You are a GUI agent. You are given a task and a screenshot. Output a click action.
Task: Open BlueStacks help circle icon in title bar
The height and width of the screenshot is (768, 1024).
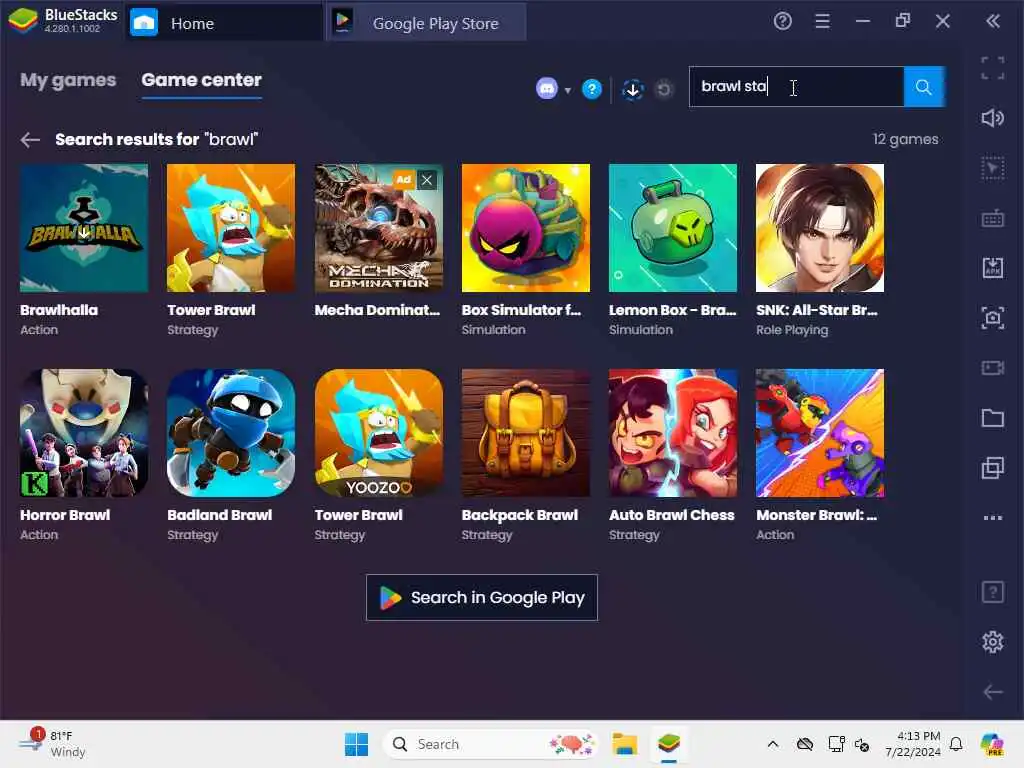pyautogui.click(x=782, y=22)
